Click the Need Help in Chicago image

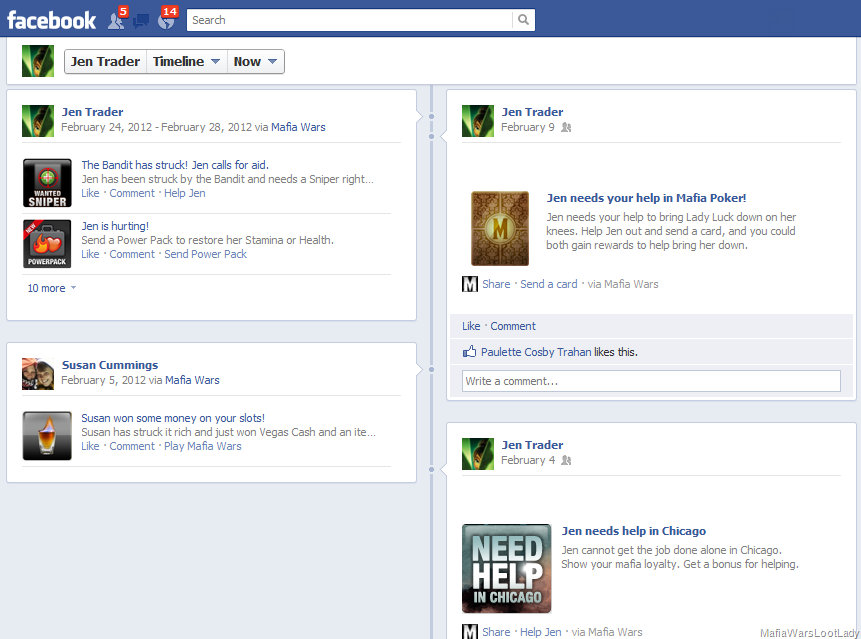[x=506, y=568]
